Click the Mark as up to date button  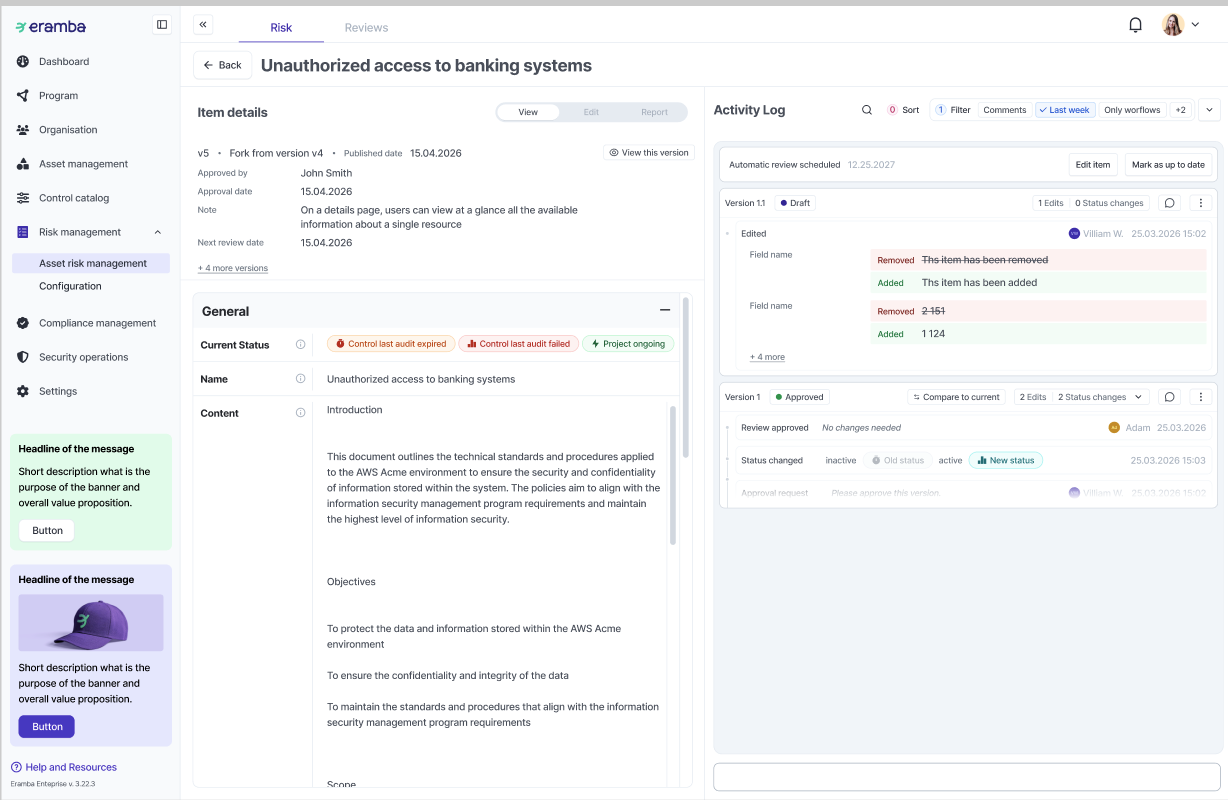coord(1167,165)
